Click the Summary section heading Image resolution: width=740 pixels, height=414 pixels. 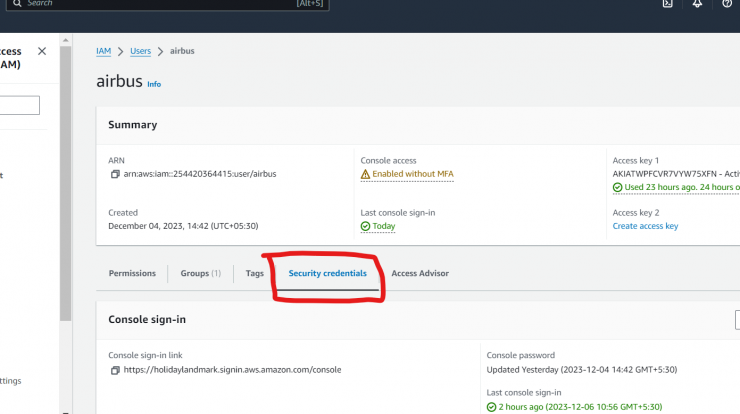coord(133,125)
